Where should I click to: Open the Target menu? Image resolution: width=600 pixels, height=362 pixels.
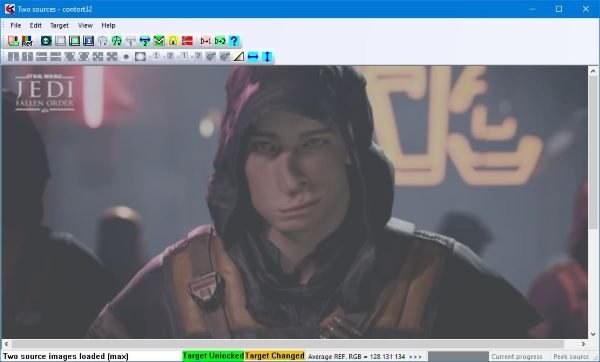[x=59, y=25]
